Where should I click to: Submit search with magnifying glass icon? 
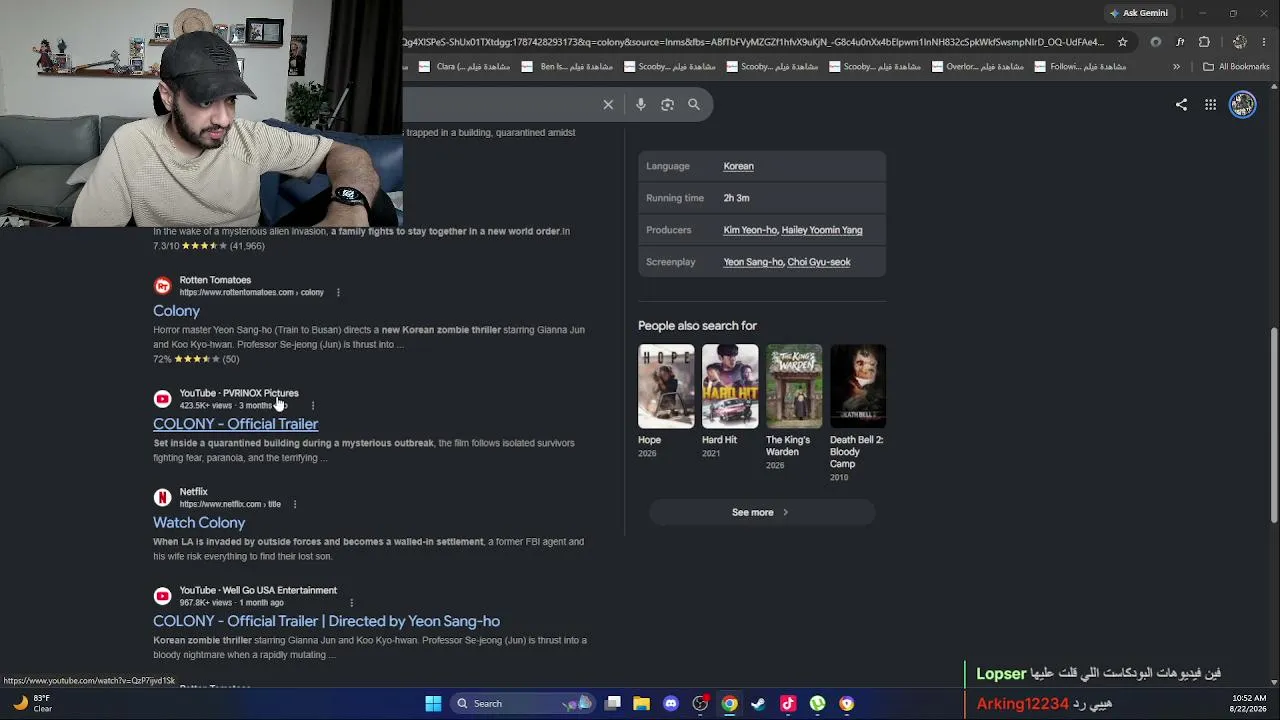tap(694, 104)
